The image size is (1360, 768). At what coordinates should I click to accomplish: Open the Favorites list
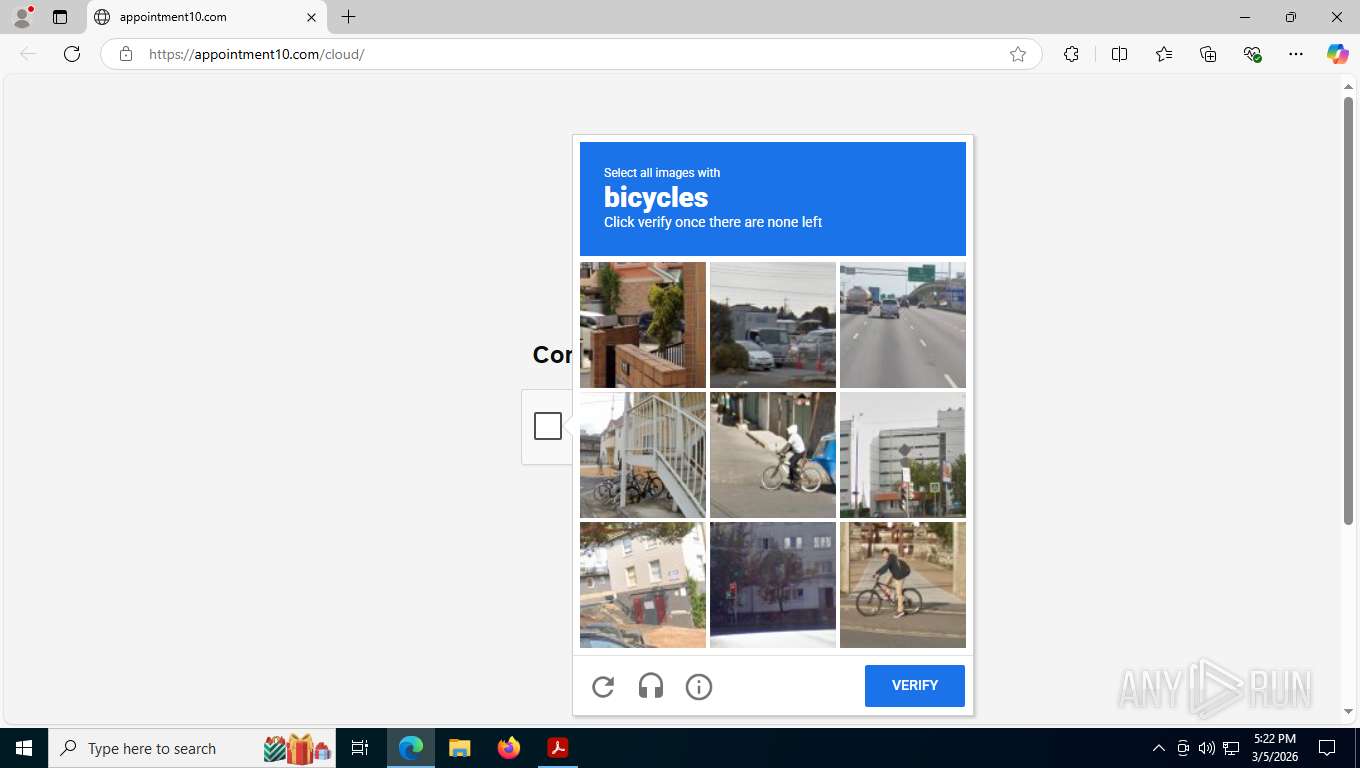tap(1164, 54)
